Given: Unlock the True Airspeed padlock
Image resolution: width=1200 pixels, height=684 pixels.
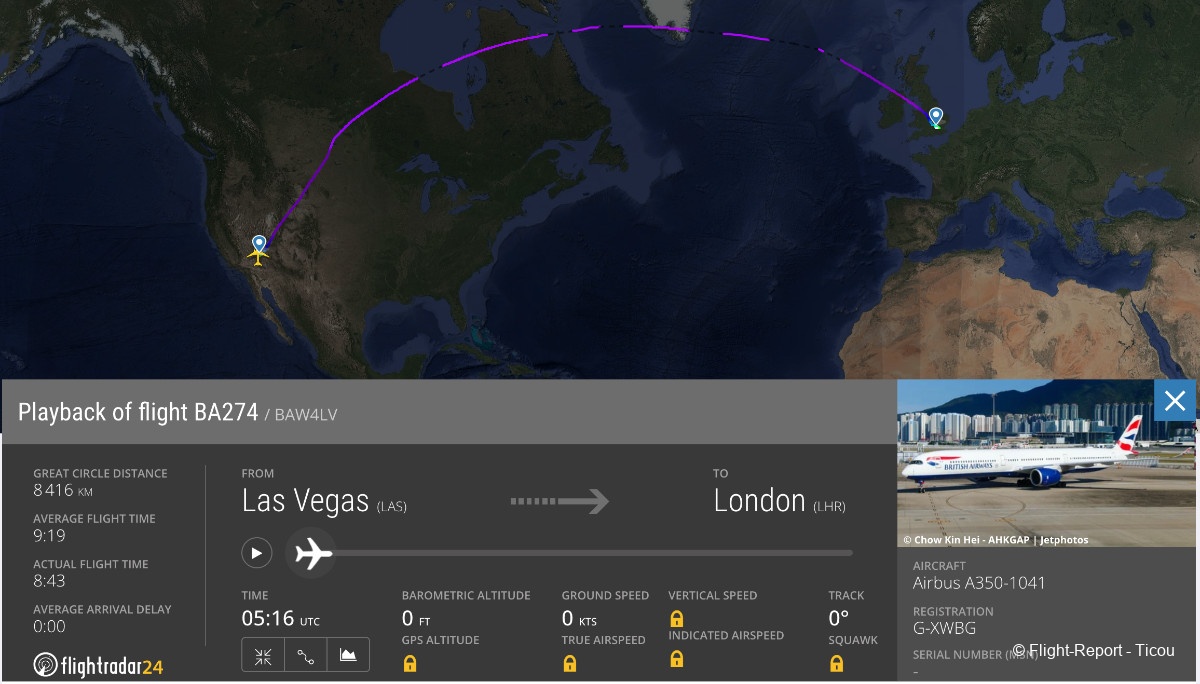Looking at the screenshot, I should coord(570,662).
